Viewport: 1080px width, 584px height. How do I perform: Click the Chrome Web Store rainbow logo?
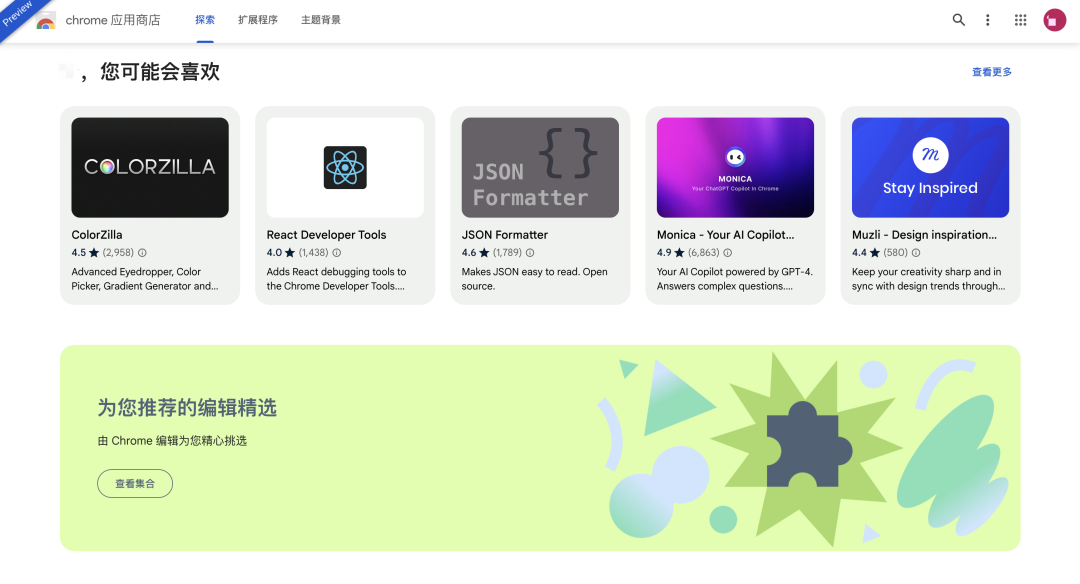pyautogui.click(x=45, y=21)
